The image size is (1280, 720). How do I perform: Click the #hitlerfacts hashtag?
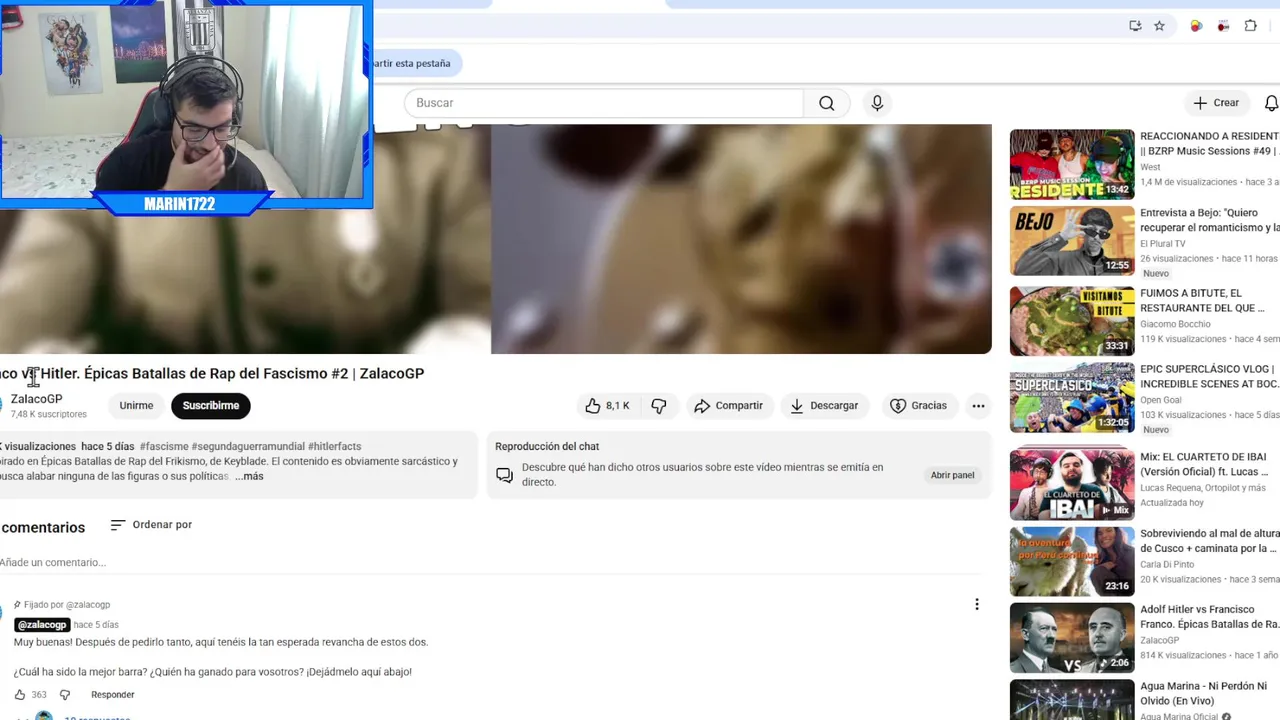[335, 446]
